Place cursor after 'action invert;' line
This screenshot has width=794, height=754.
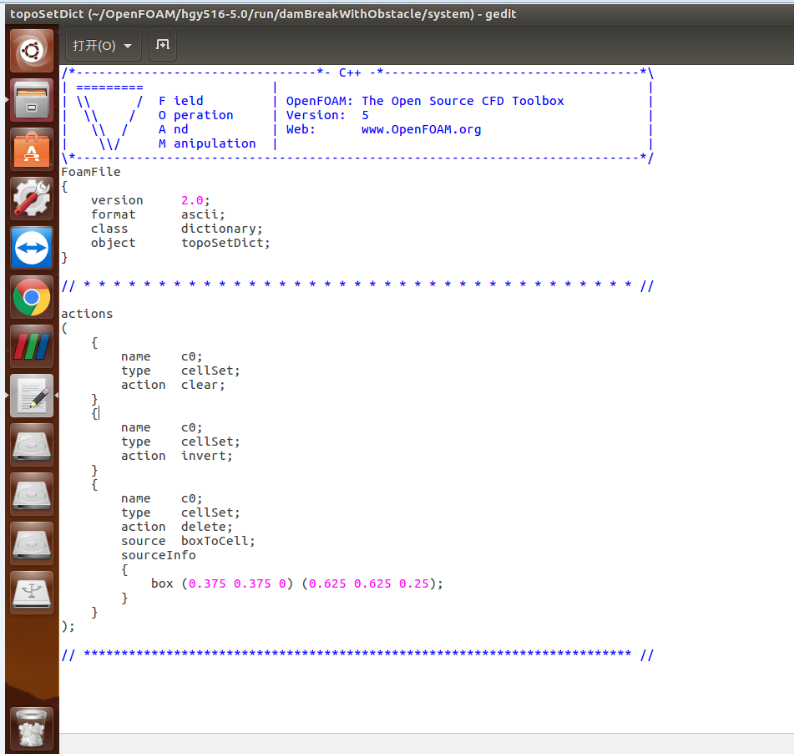pos(233,456)
